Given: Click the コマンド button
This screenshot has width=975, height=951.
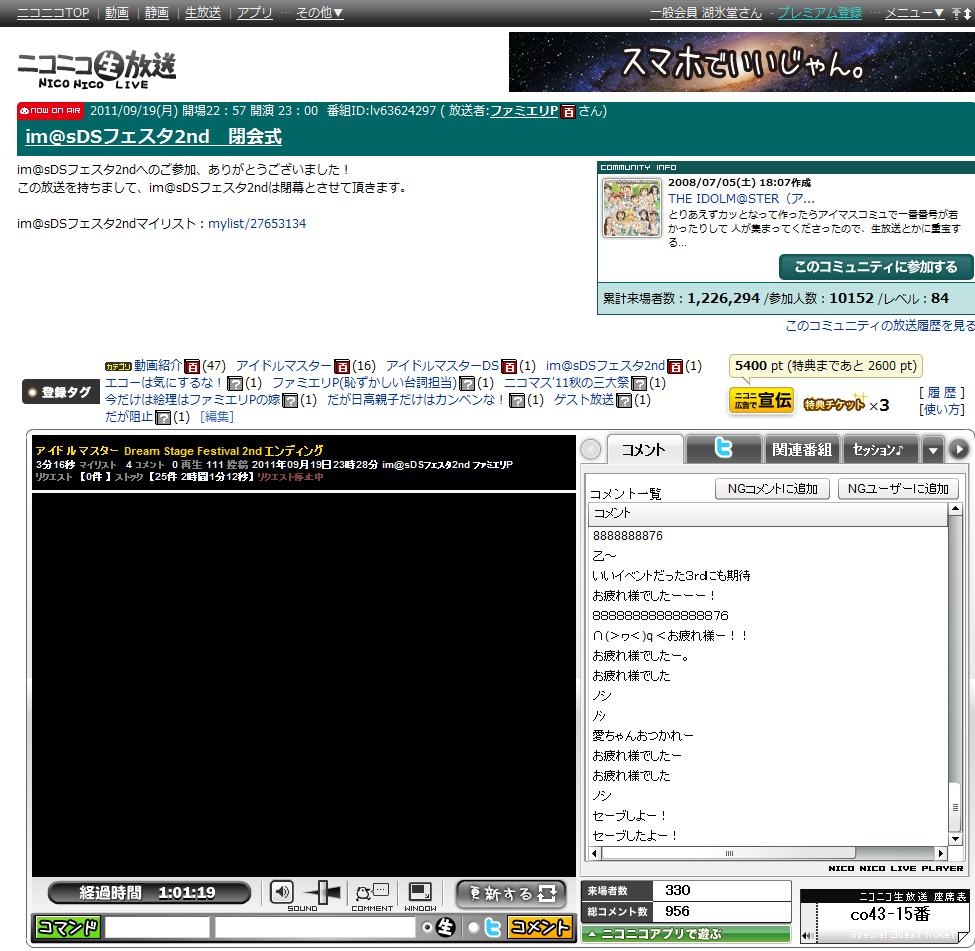Looking at the screenshot, I should coord(68,927).
